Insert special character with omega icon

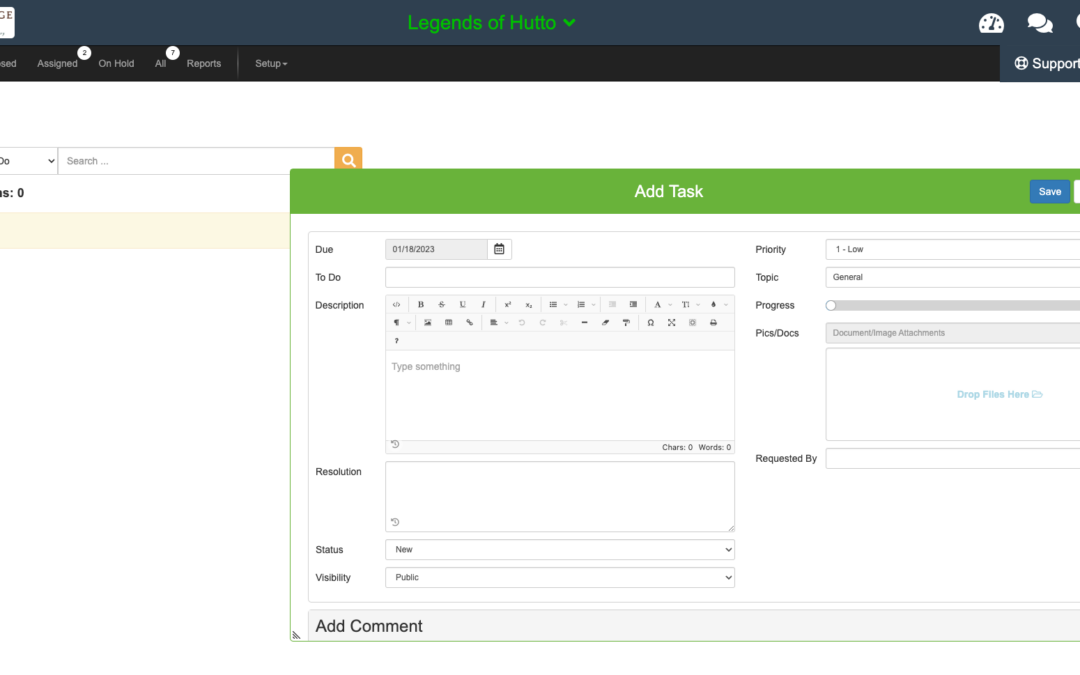(x=651, y=323)
